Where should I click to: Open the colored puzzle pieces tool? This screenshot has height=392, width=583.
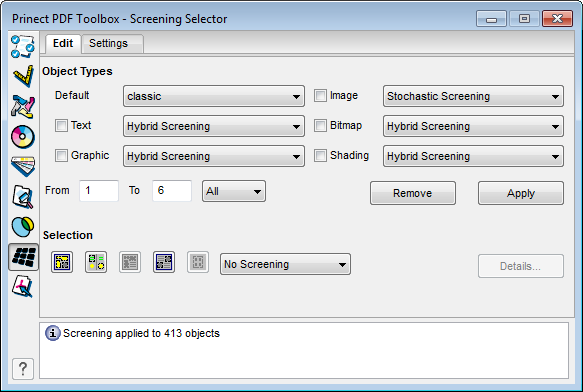coord(23,107)
